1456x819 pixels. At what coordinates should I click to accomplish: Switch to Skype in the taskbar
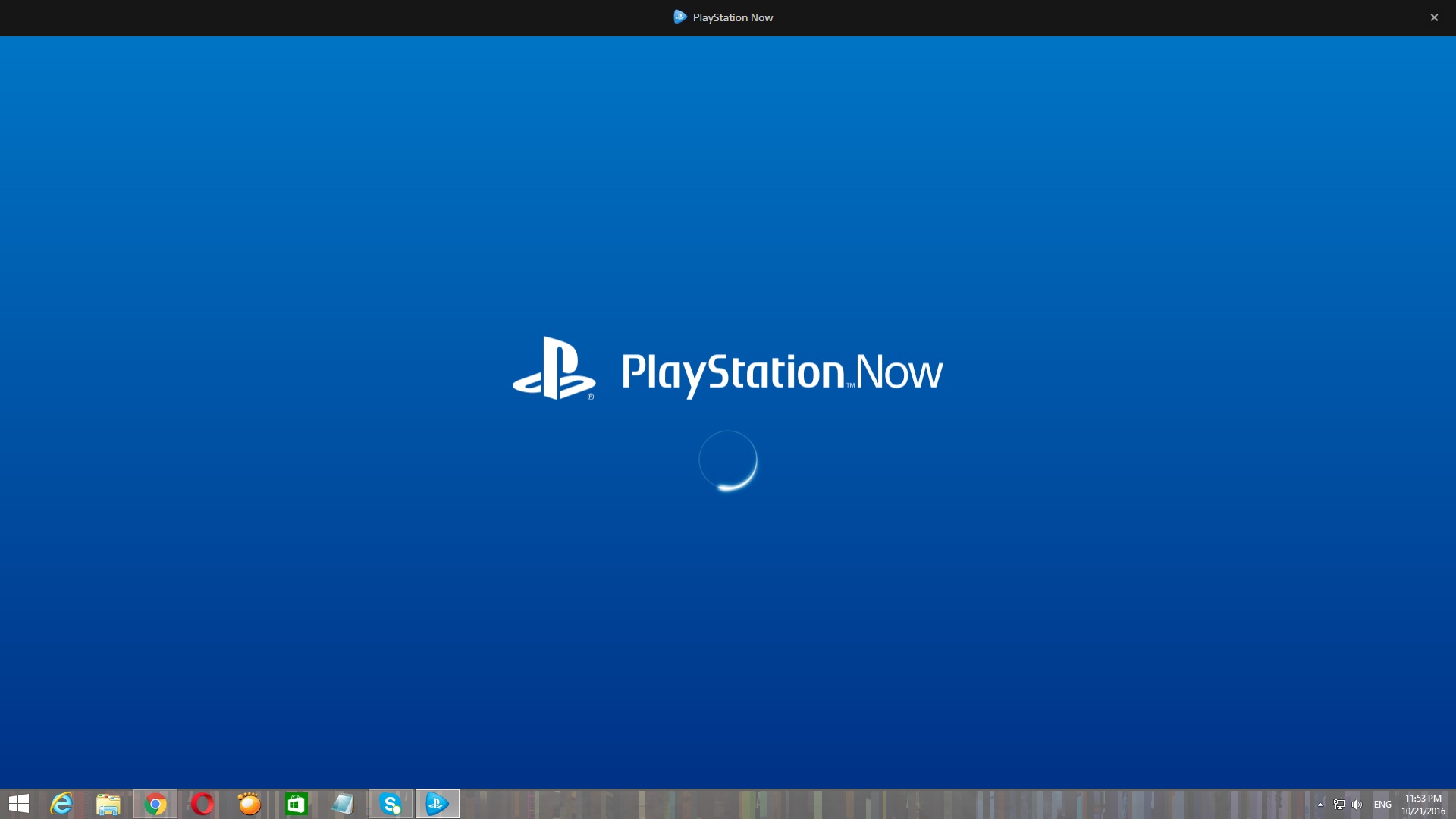click(x=391, y=804)
